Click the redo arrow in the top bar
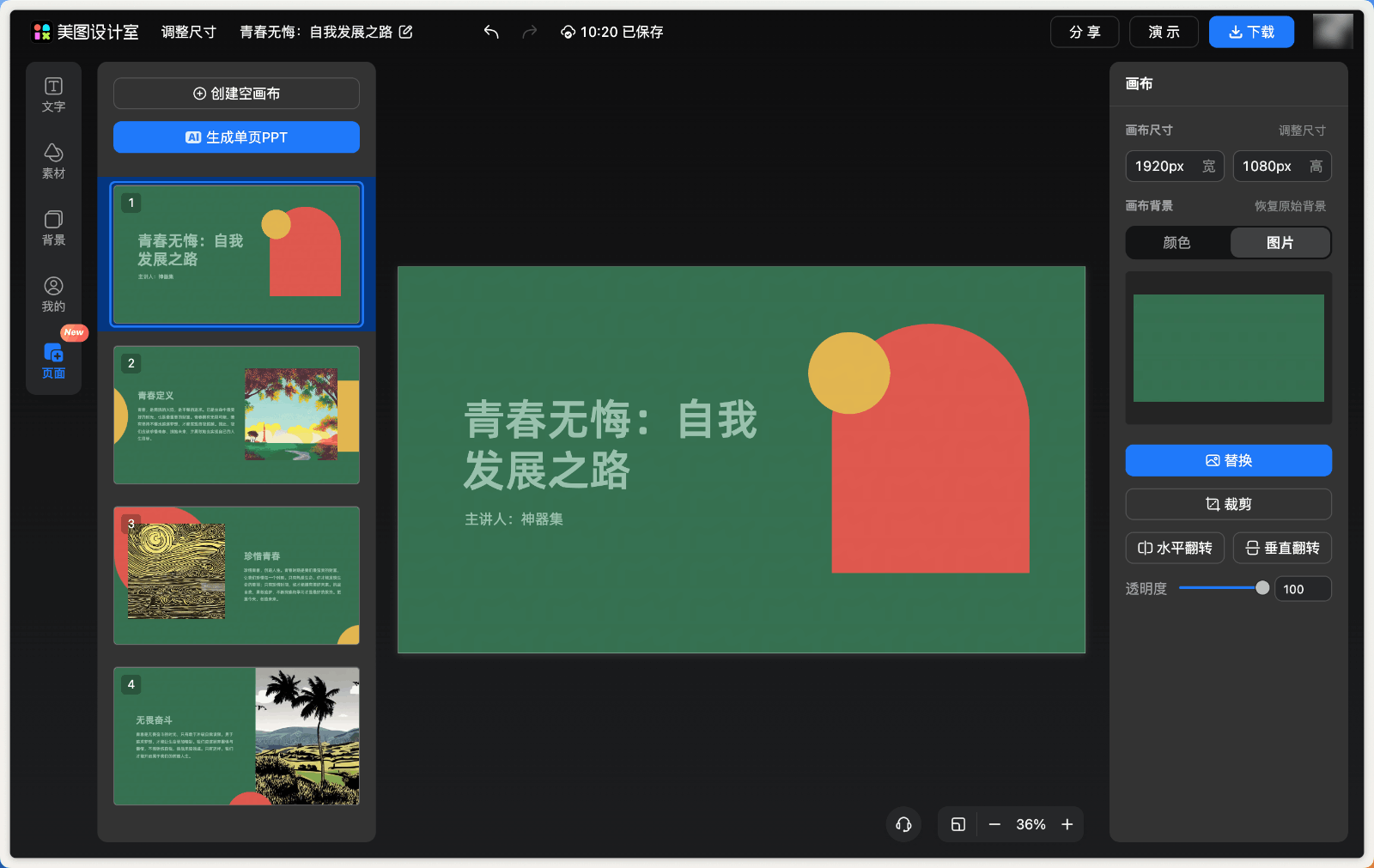Image resolution: width=1374 pixels, height=868 pixels. tap(529, 32)
